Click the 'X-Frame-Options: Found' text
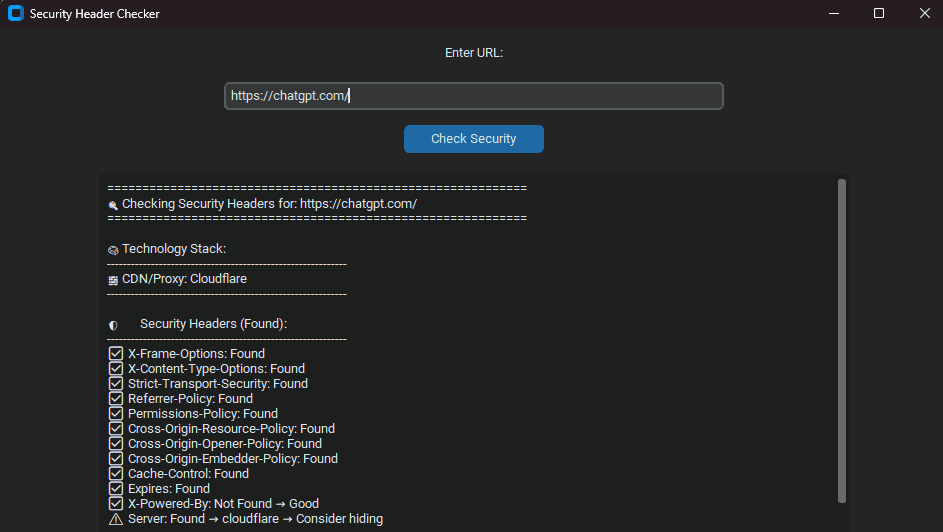This screenshot has height=532, width=943. tap(196, 353)
